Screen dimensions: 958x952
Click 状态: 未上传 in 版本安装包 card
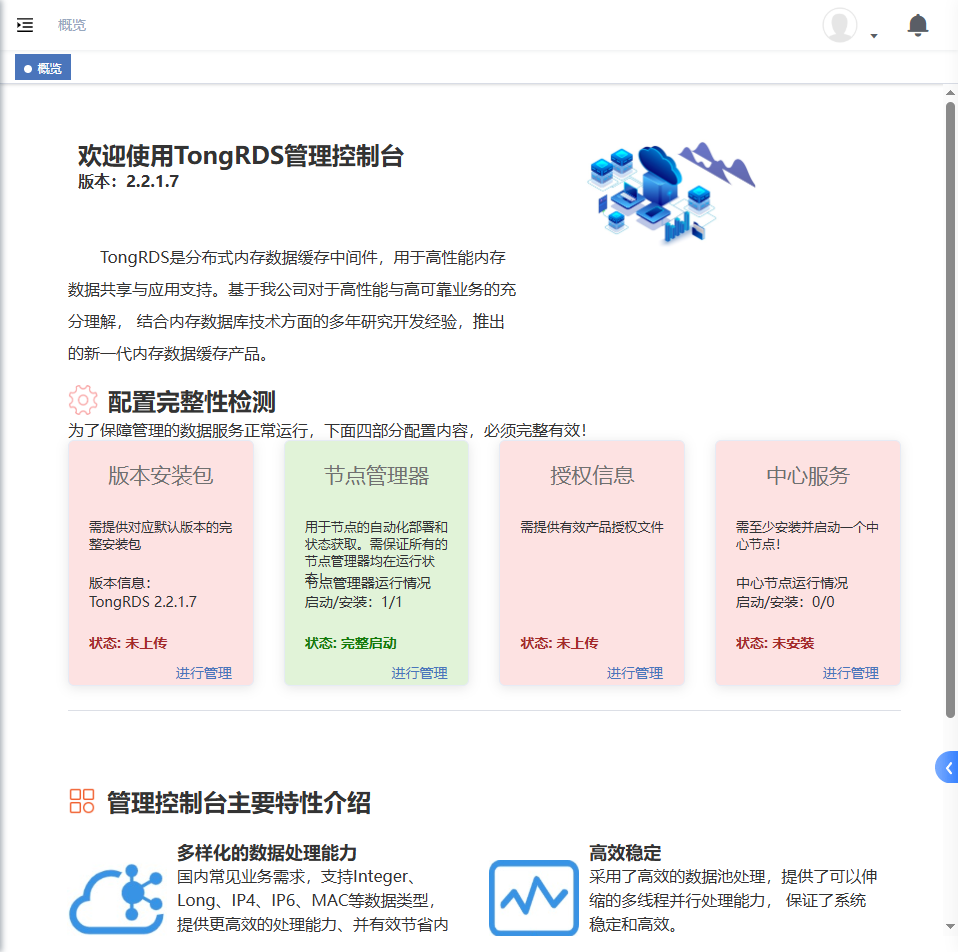pyautogui.click(x=128, y=643)
